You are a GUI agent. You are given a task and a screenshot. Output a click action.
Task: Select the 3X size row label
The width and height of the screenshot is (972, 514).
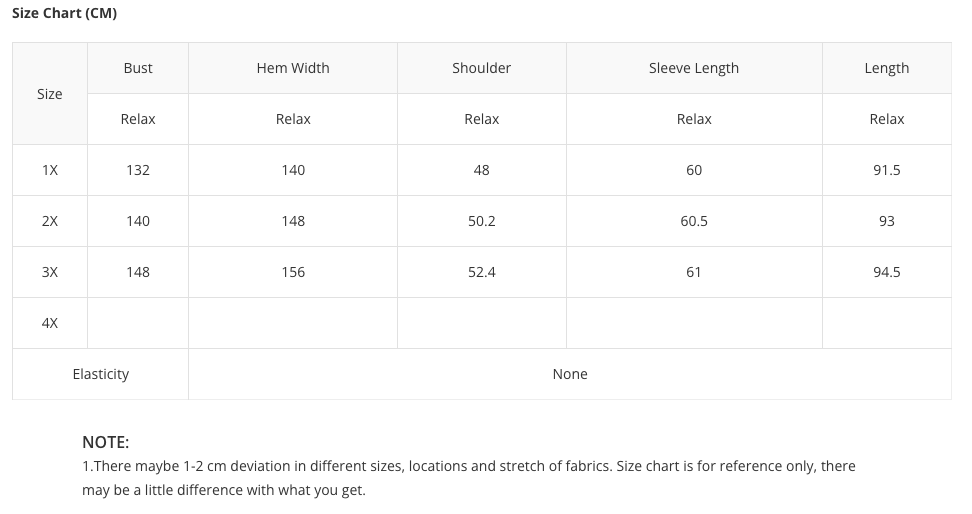click(50, 272)
